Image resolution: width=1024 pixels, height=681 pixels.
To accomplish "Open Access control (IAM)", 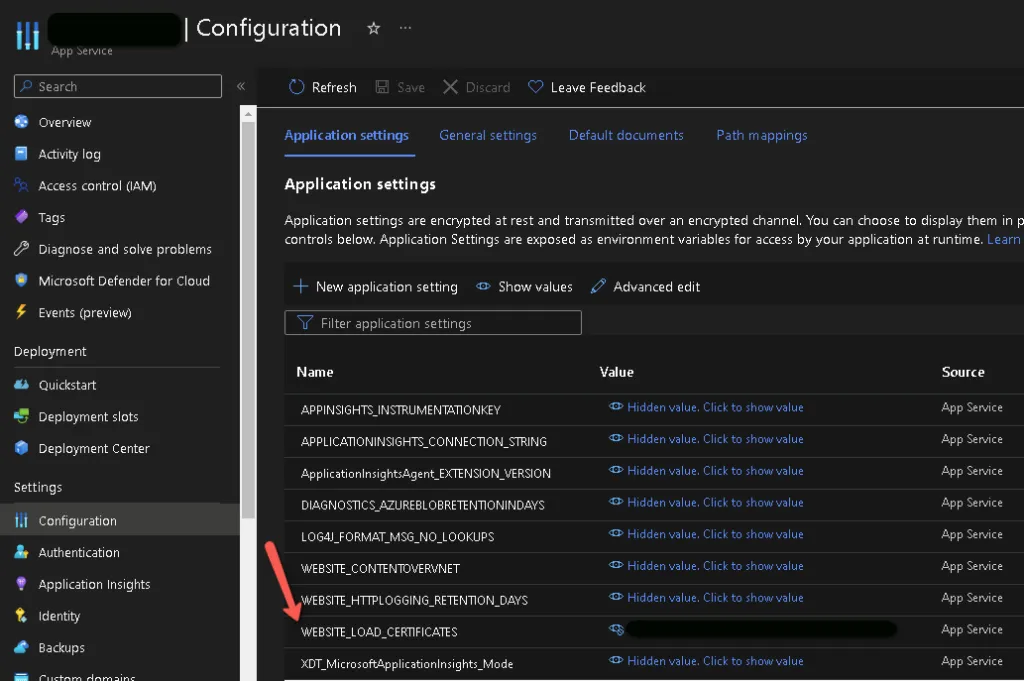I will [x=97, y=185].
